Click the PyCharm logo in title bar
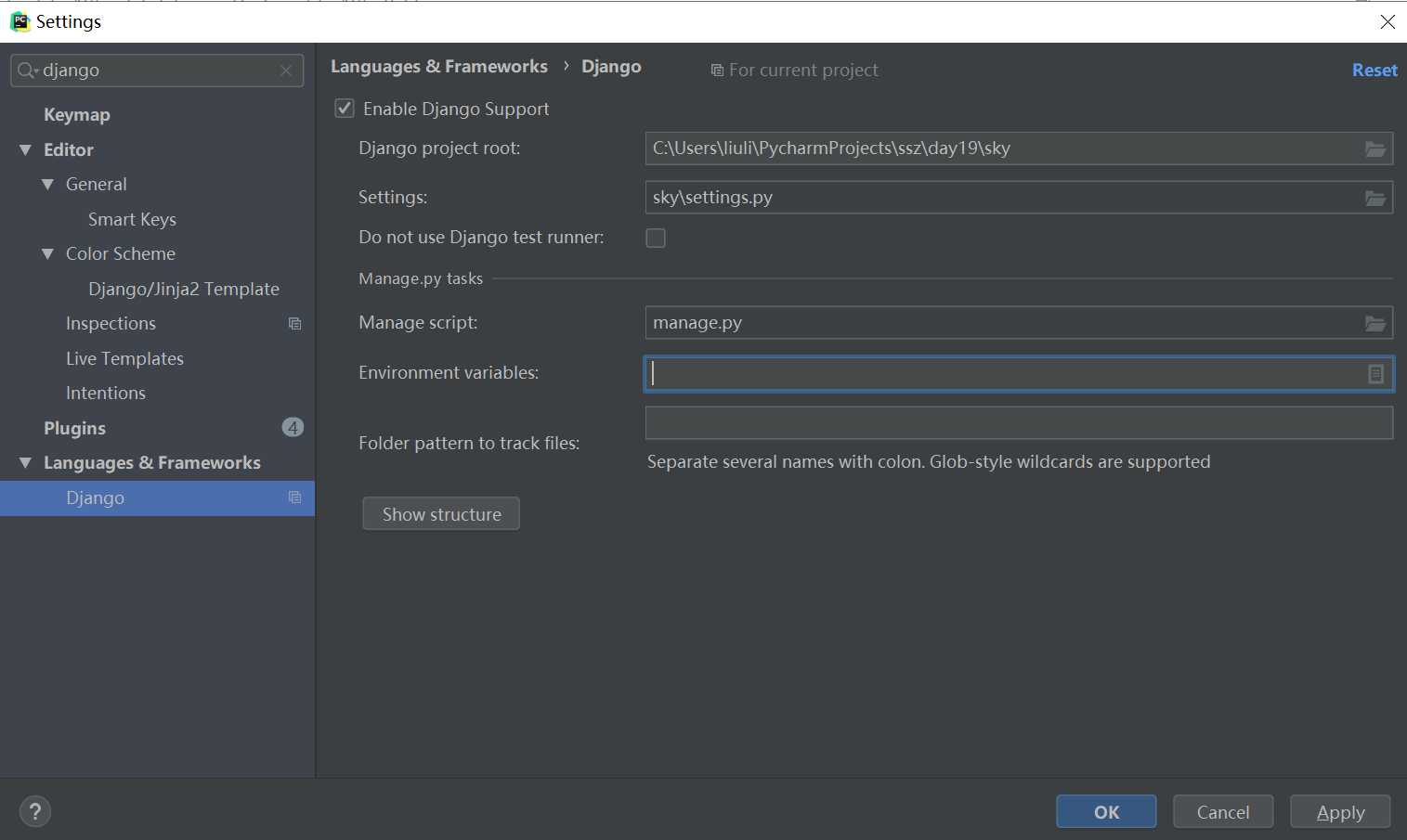 (20, 21)
